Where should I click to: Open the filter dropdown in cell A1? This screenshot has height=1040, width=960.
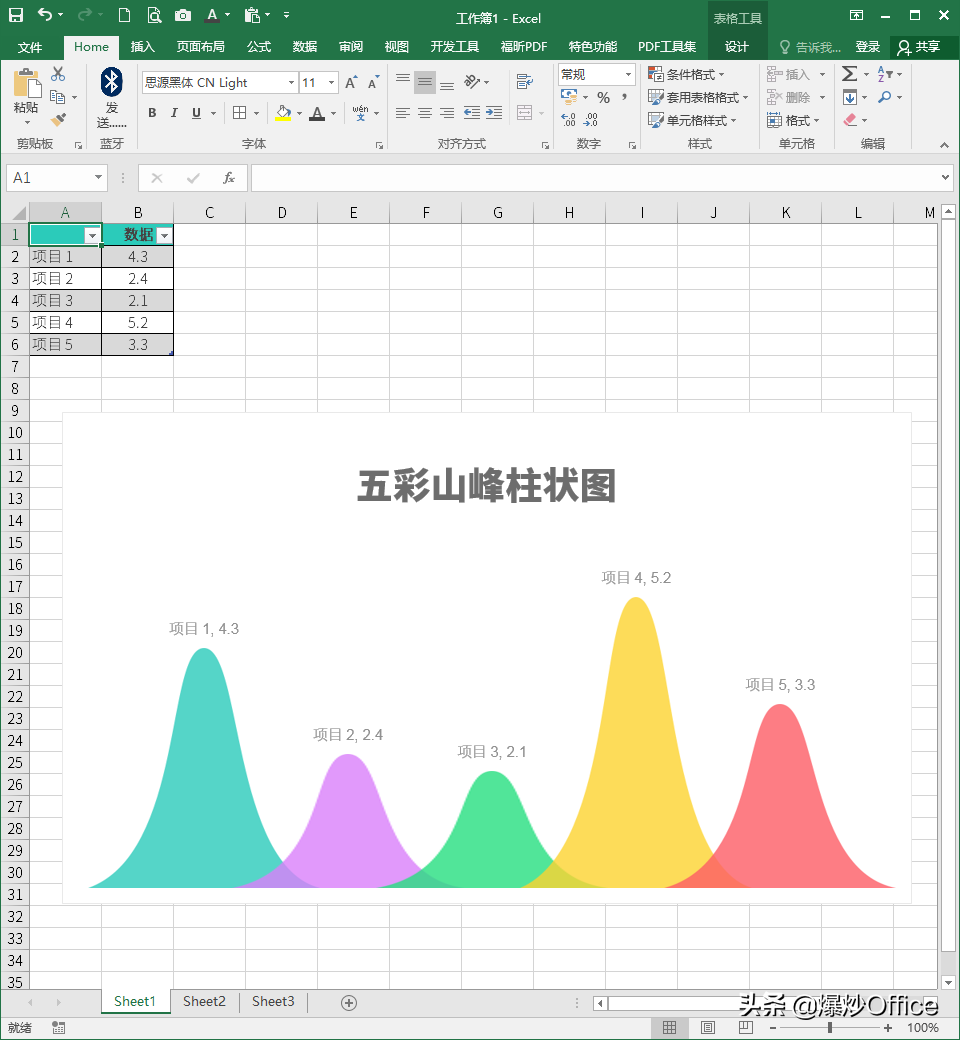[92, 235]
